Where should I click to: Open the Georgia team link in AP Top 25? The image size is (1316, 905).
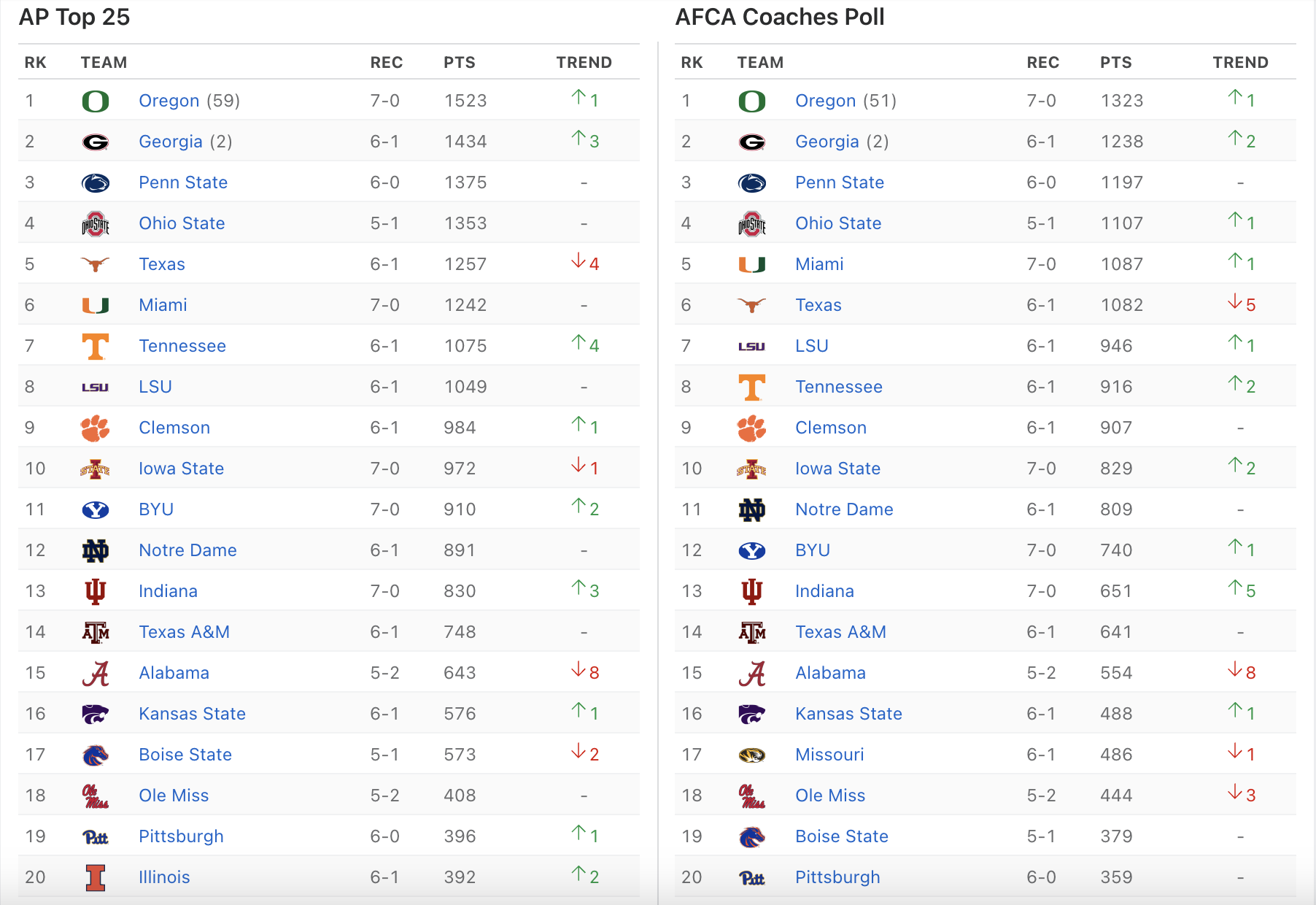point(171,142)
